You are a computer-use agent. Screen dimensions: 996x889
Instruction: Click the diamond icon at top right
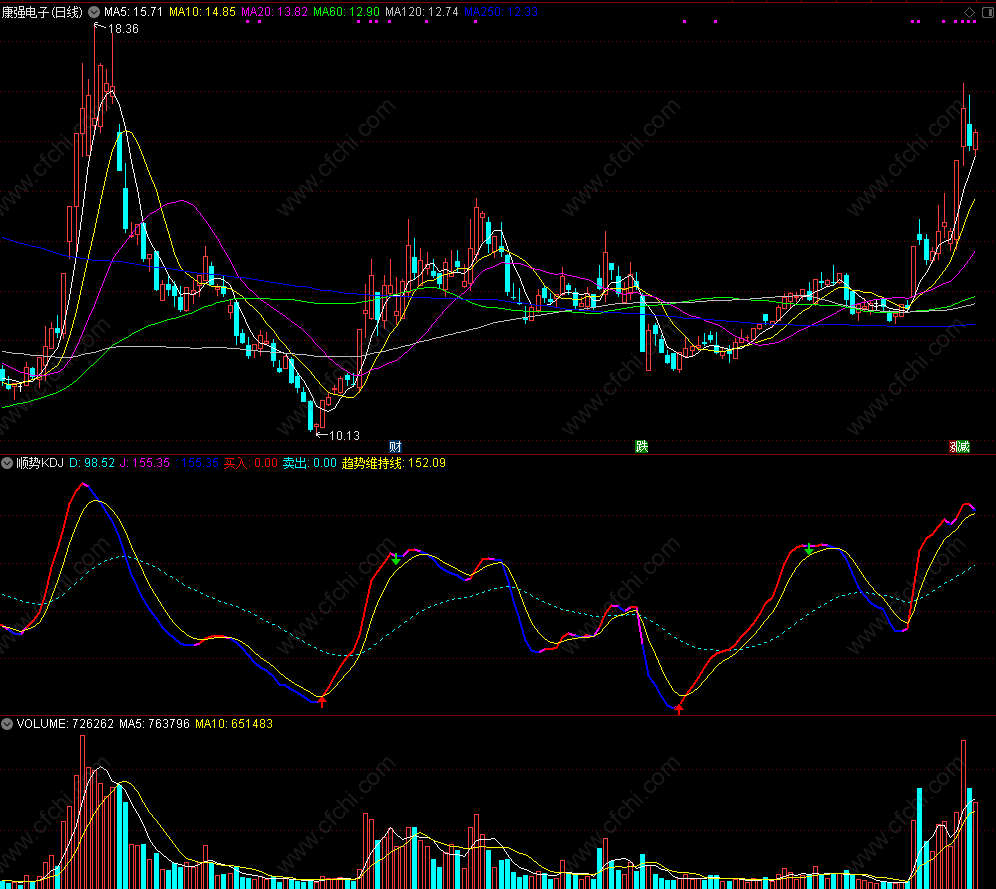tap(969, 12)
